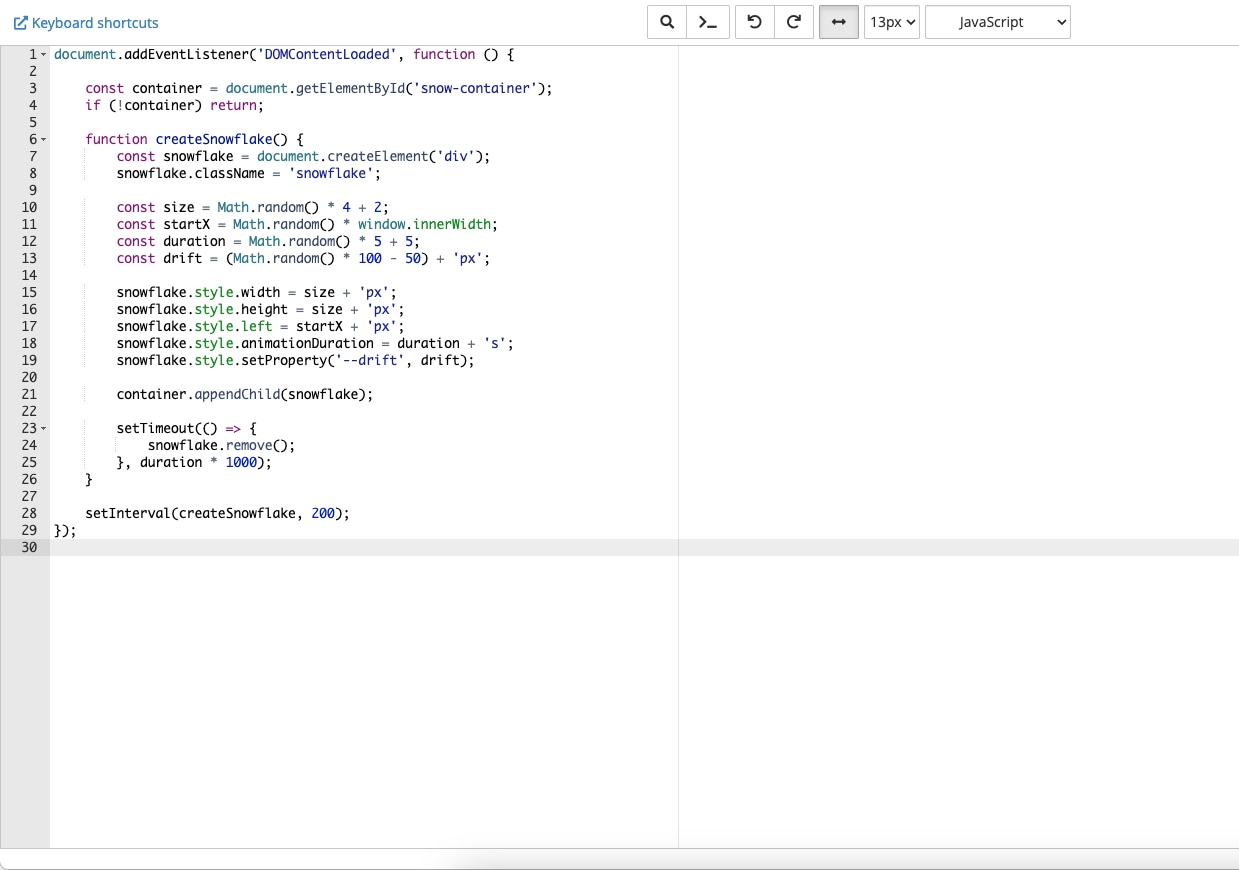Collapse the setTimeout block fold on line 23

point(44,428)
